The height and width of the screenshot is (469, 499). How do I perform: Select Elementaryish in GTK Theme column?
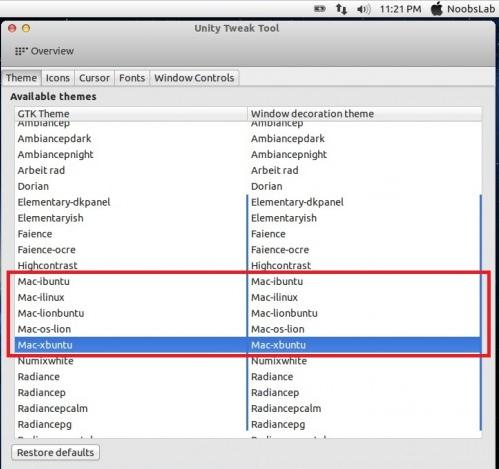[x=131, y=218]
